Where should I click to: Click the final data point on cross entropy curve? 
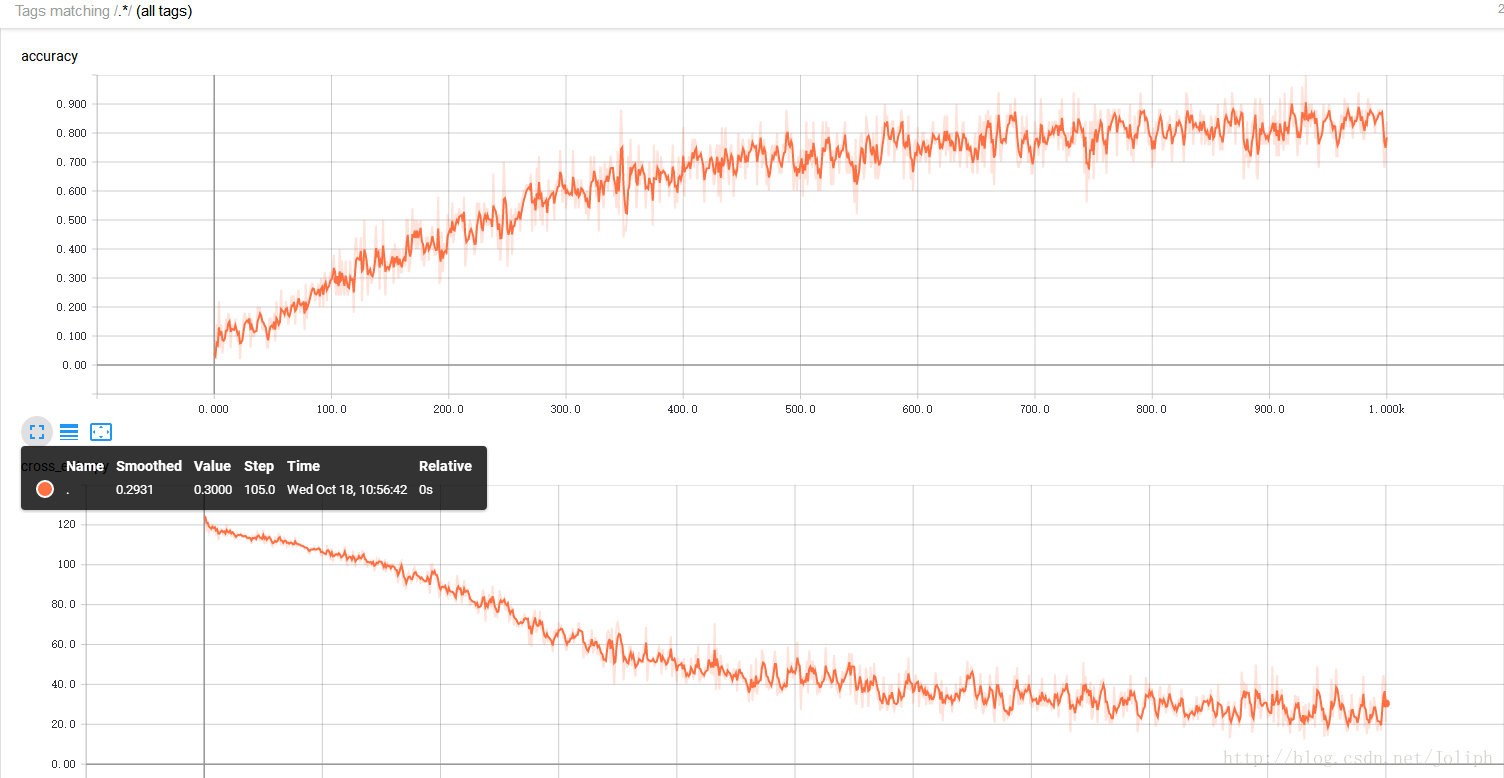tap(1385, 703)
